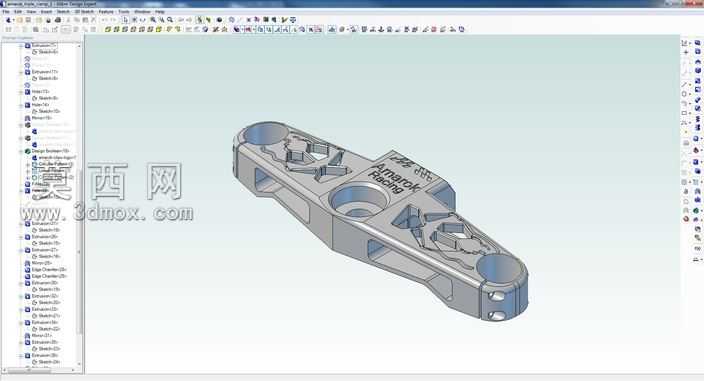This screenshot has width=704, height=381.
Task: Select Edge Chamfer<29> feature
Action: (49, 276)
